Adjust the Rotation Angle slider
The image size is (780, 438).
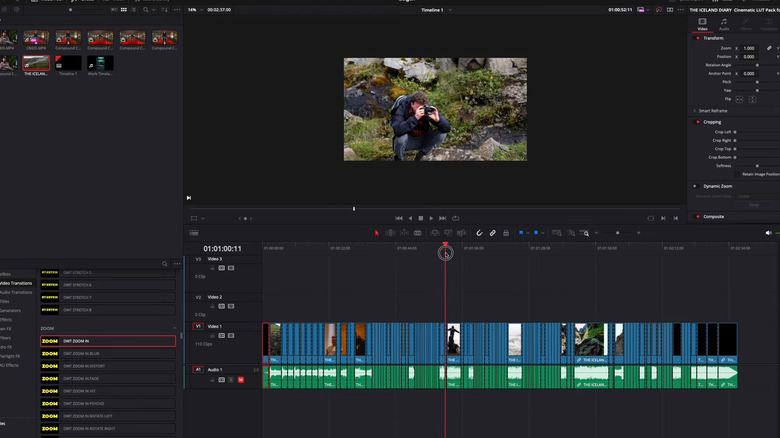[x=757, y=65]
